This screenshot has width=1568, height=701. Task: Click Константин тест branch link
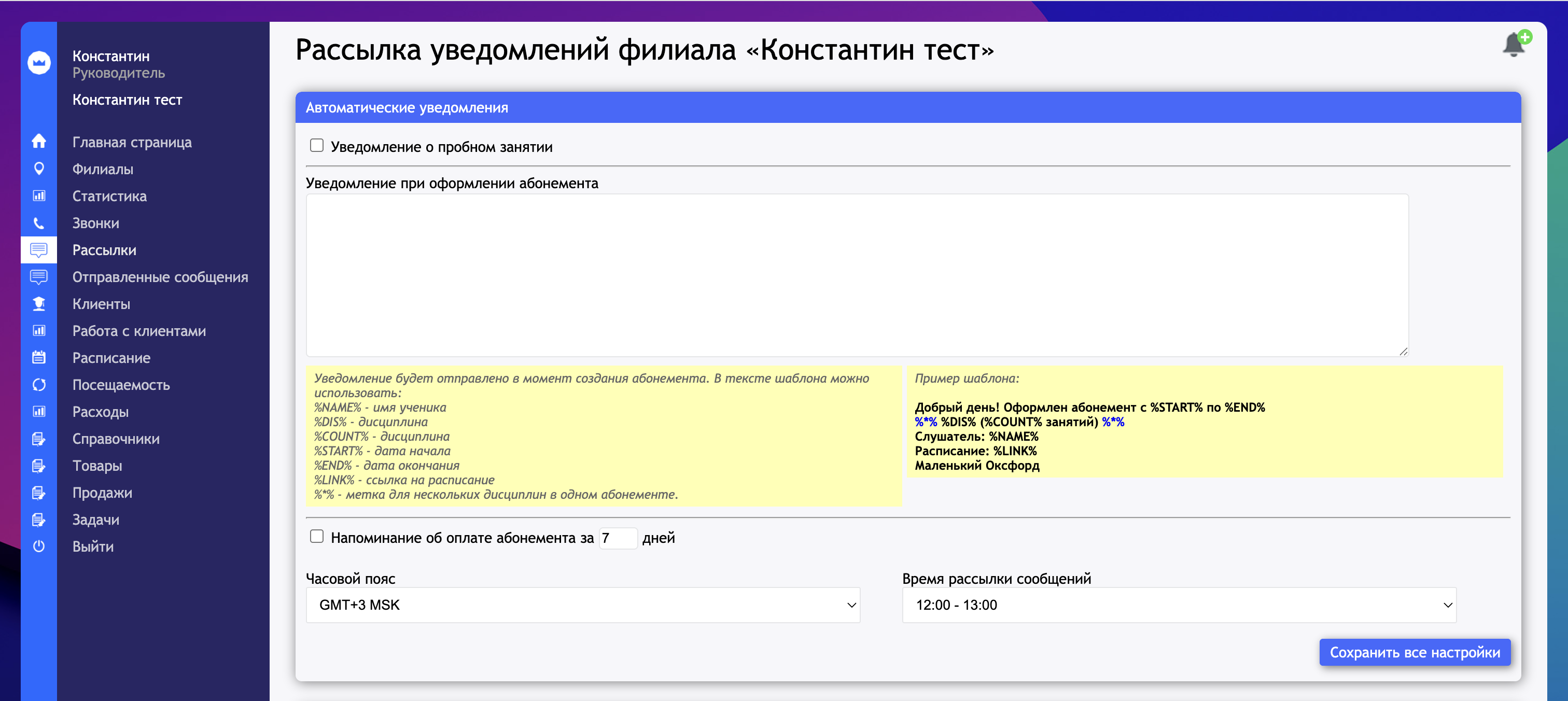(127, 100)
